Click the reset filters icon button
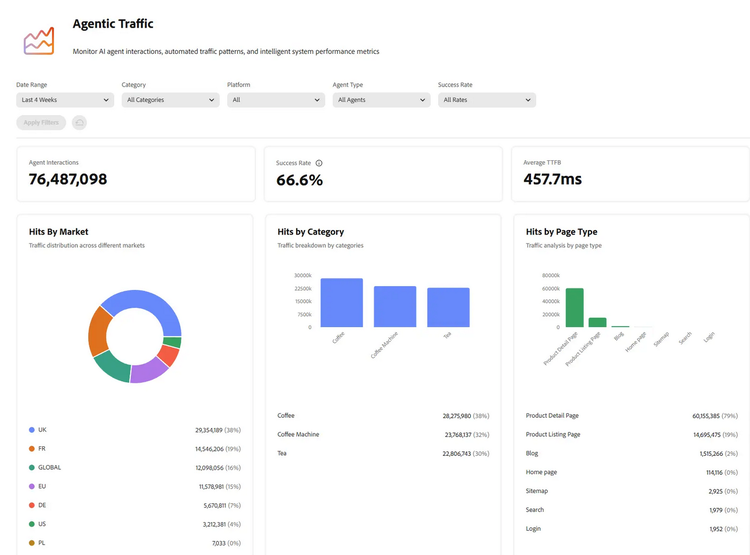750x555 pixels. click(x=79, y=123)
